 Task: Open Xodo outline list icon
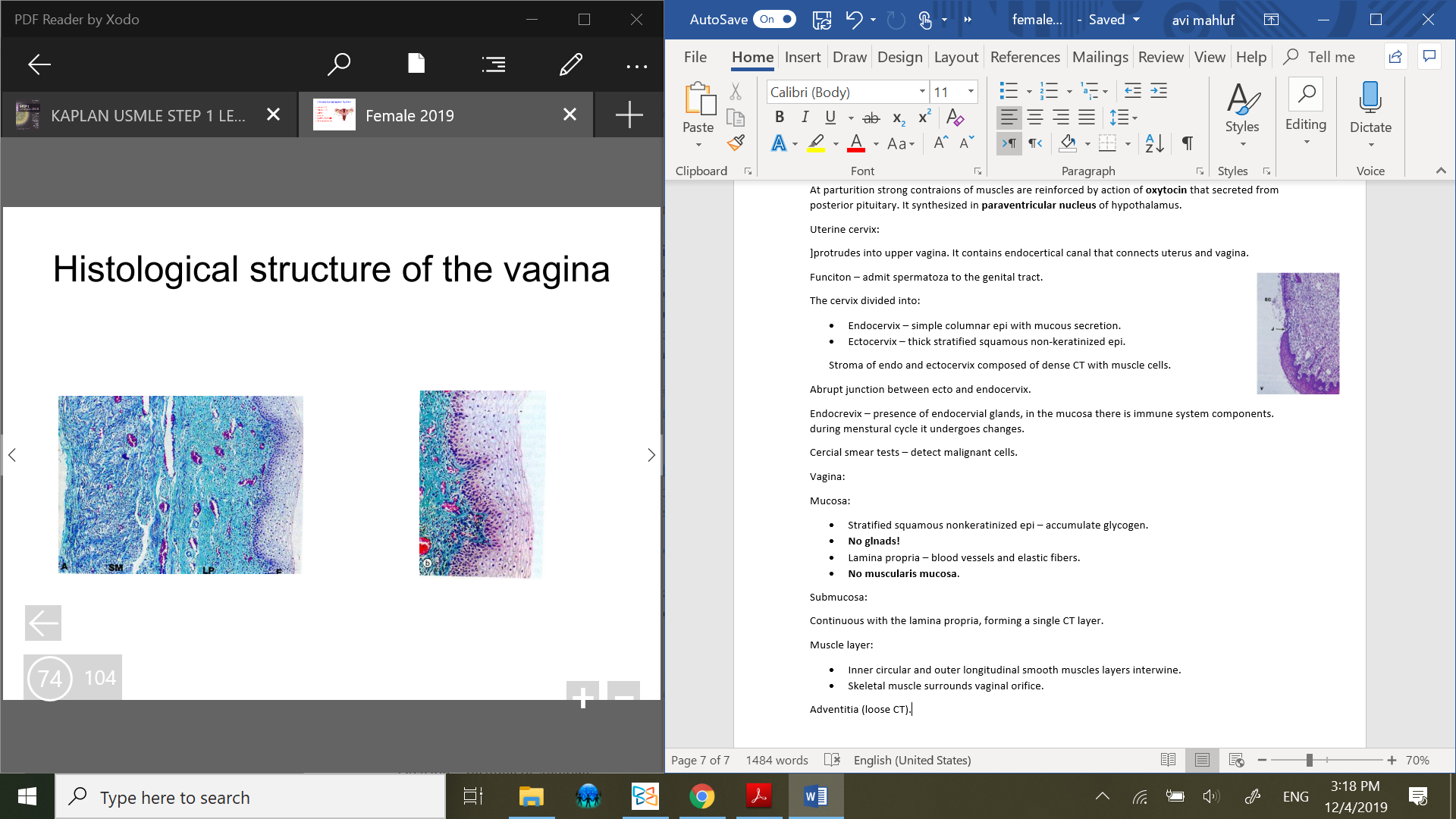[x=493, y=64]
